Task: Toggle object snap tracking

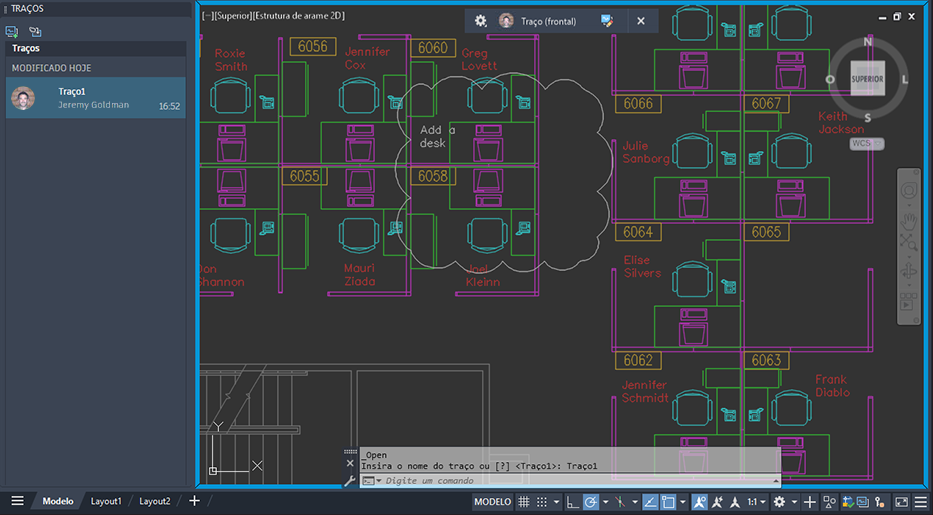Action: (650, 502)
